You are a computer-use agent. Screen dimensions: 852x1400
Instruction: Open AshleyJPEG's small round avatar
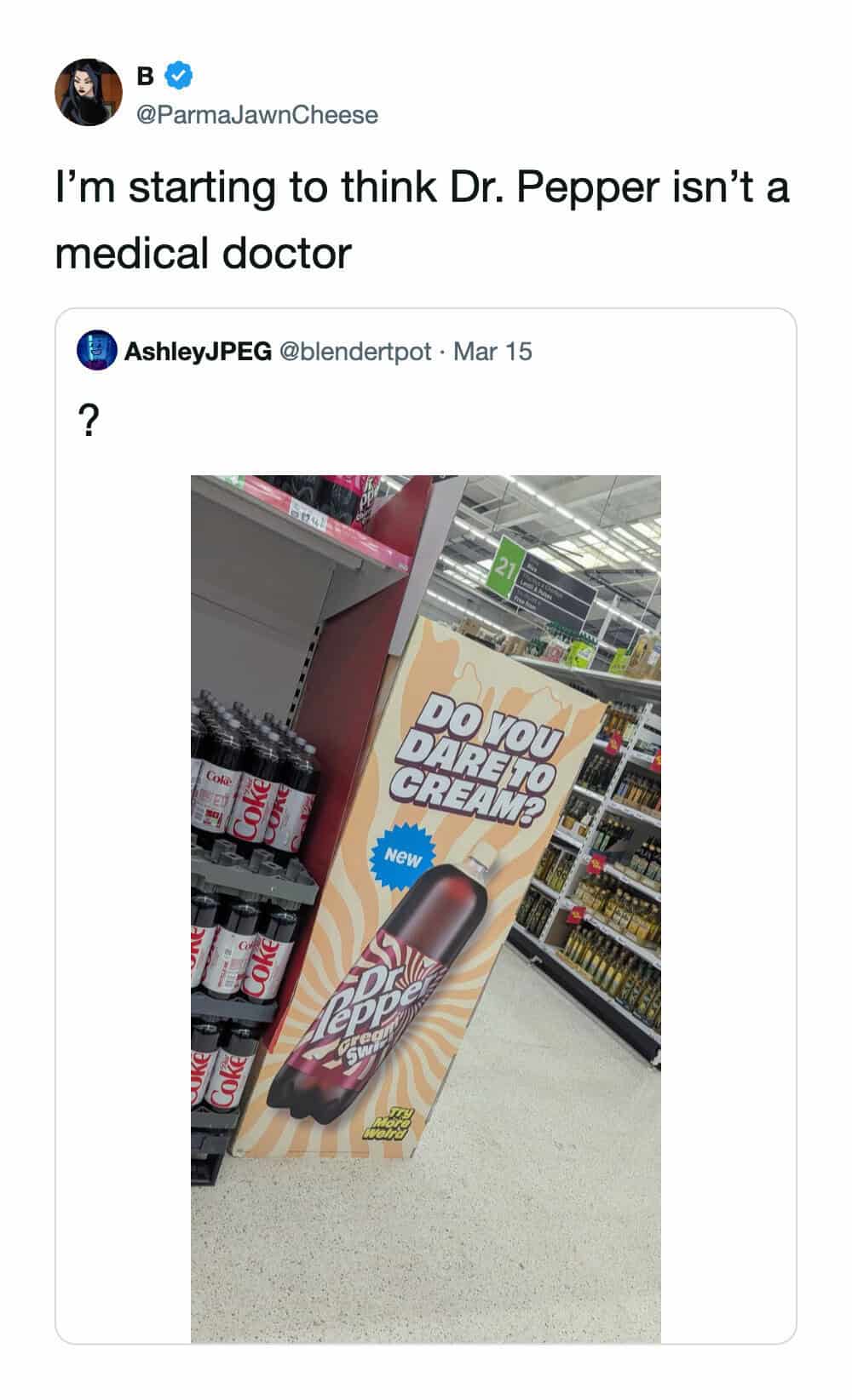[96, 351]
